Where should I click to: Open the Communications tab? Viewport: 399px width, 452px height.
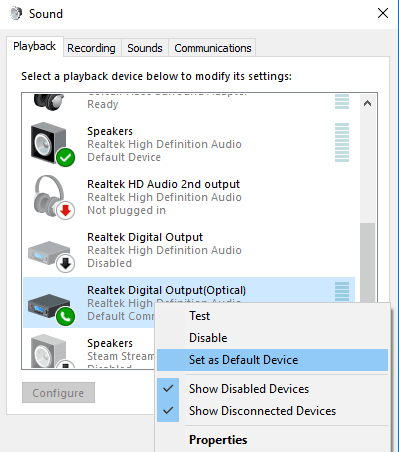213,48
